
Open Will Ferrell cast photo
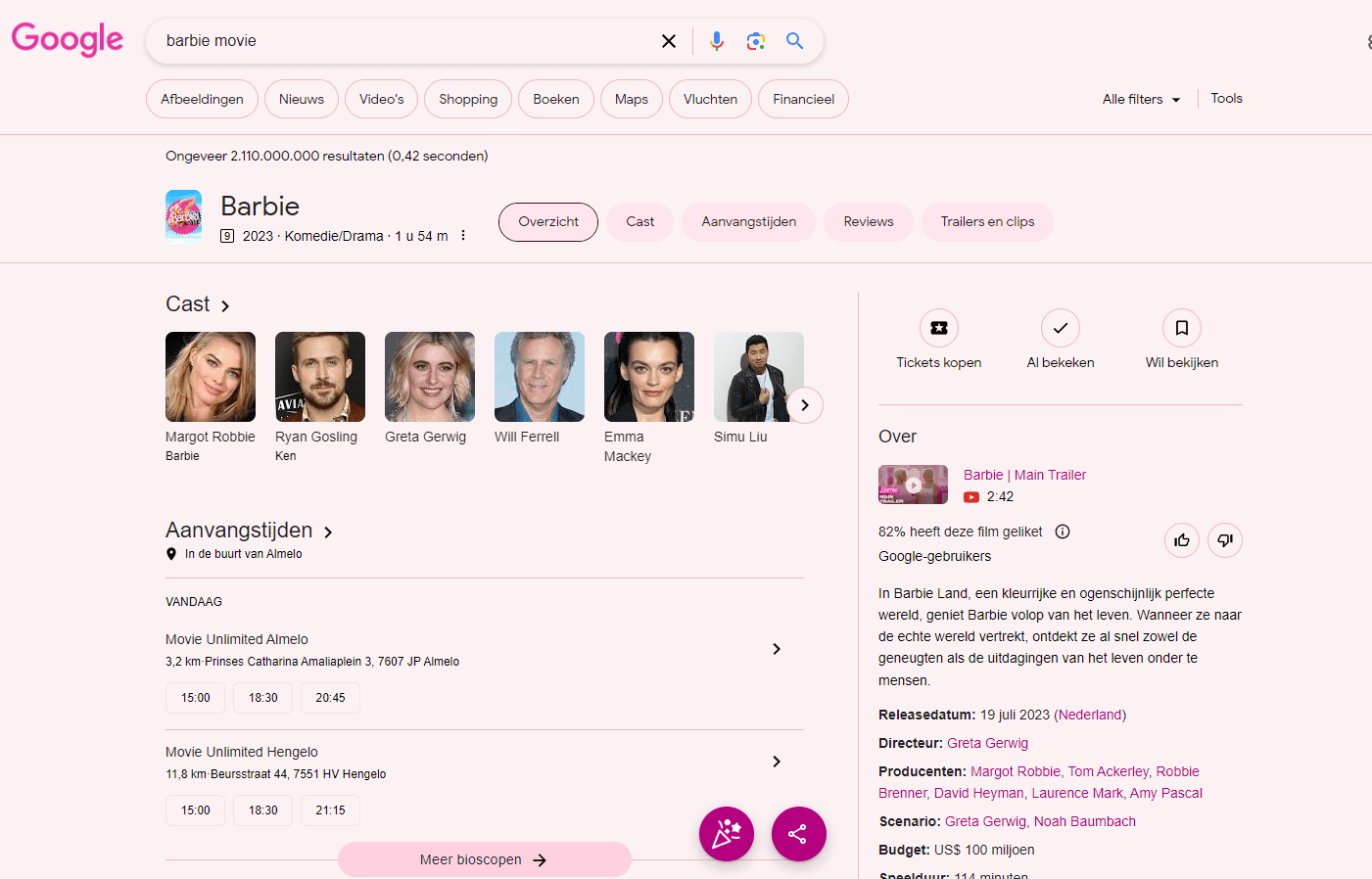coord(540,377)
